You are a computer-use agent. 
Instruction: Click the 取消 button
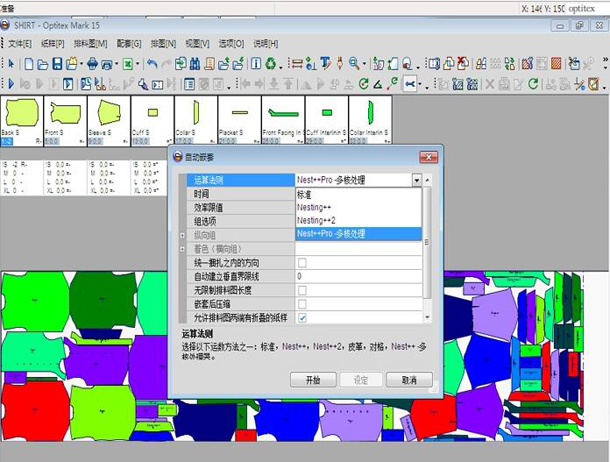(x=409, y=380)
